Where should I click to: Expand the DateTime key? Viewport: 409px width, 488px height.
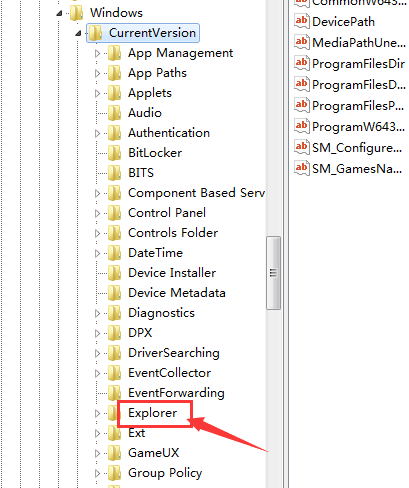point(97,253)
